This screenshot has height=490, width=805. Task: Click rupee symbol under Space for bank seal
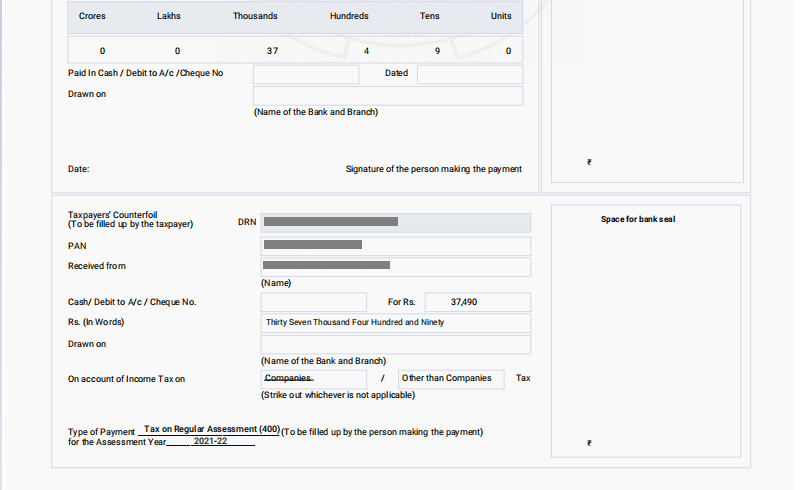coord(589,443)
